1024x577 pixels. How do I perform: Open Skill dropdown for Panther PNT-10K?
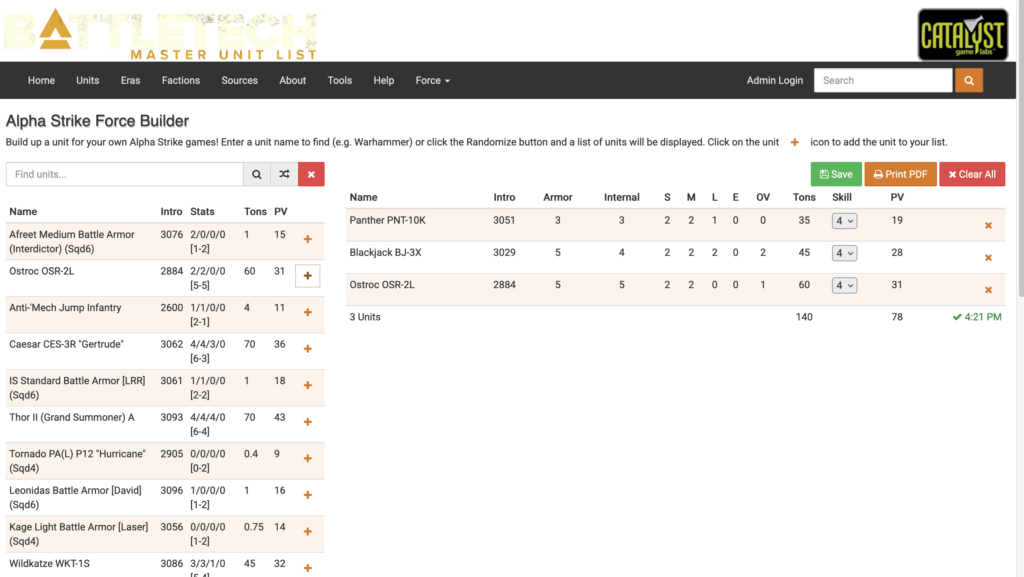click(844, 221)
